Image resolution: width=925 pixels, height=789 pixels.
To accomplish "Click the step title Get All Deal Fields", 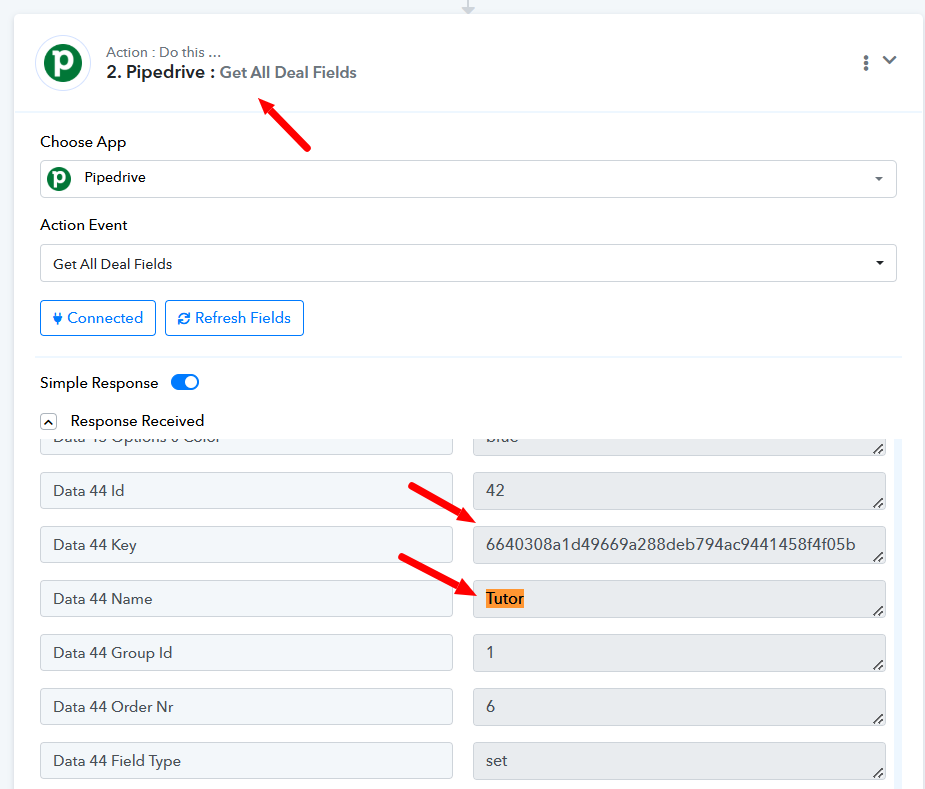I will [288, 73].
